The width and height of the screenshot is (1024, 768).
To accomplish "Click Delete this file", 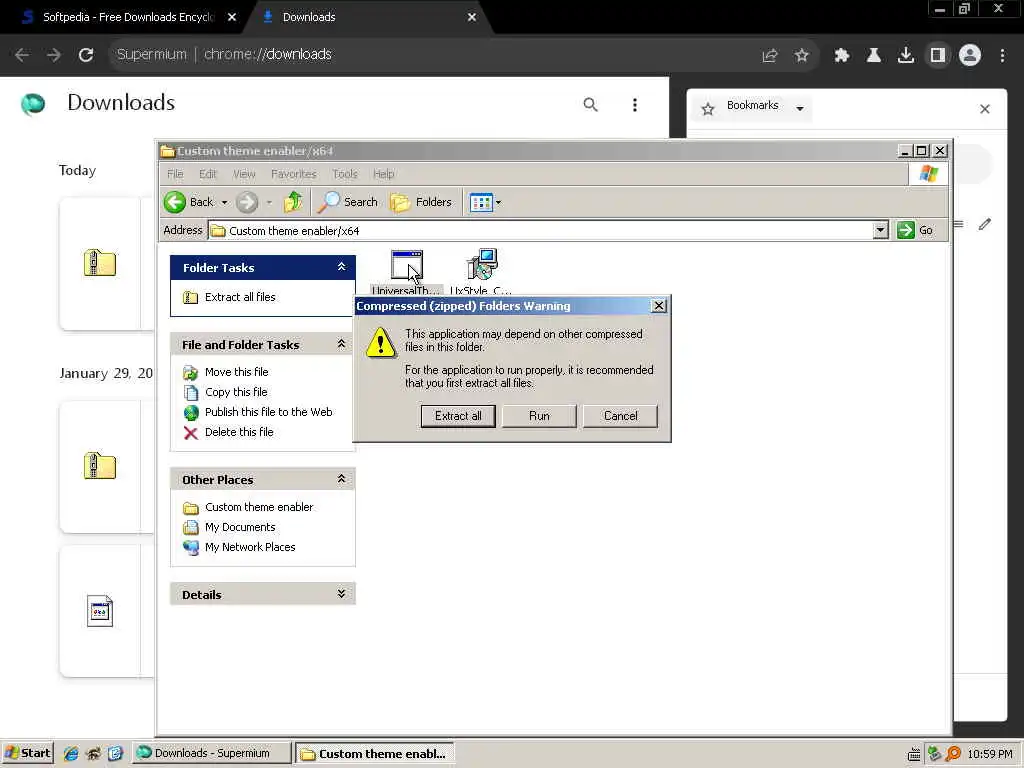I will pos(239,432).
